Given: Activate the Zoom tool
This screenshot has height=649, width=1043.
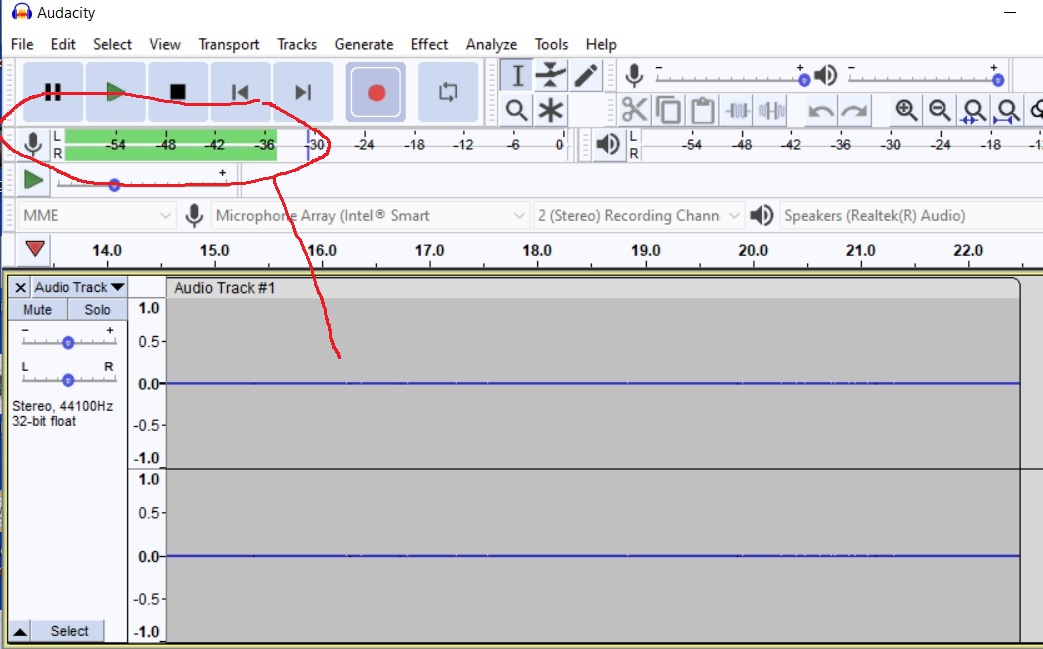Looking at the screenshot, I should point(516,110).
